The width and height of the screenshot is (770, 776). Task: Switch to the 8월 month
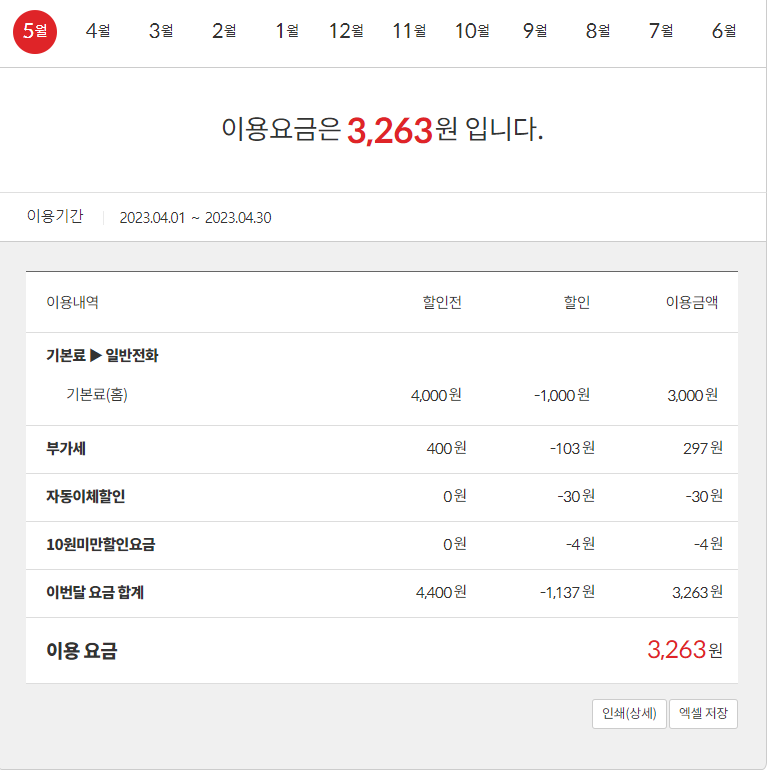[598, 31]
